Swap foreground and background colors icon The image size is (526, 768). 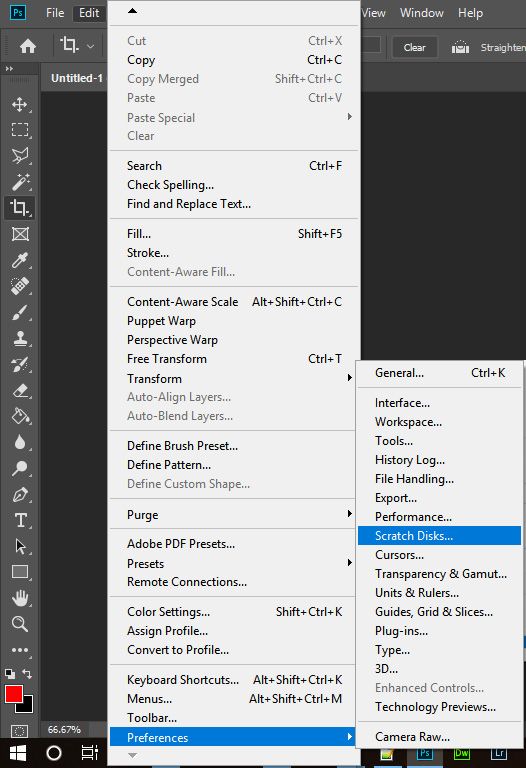(27, 674)
